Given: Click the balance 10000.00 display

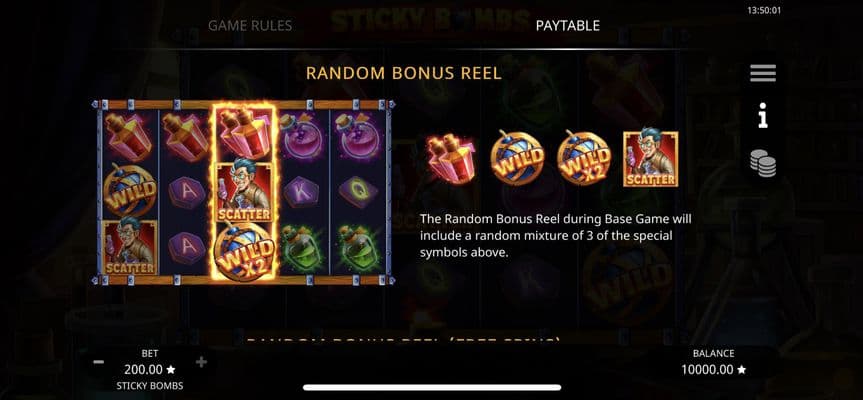Looking at the screenshot, I should coord(713,370).
